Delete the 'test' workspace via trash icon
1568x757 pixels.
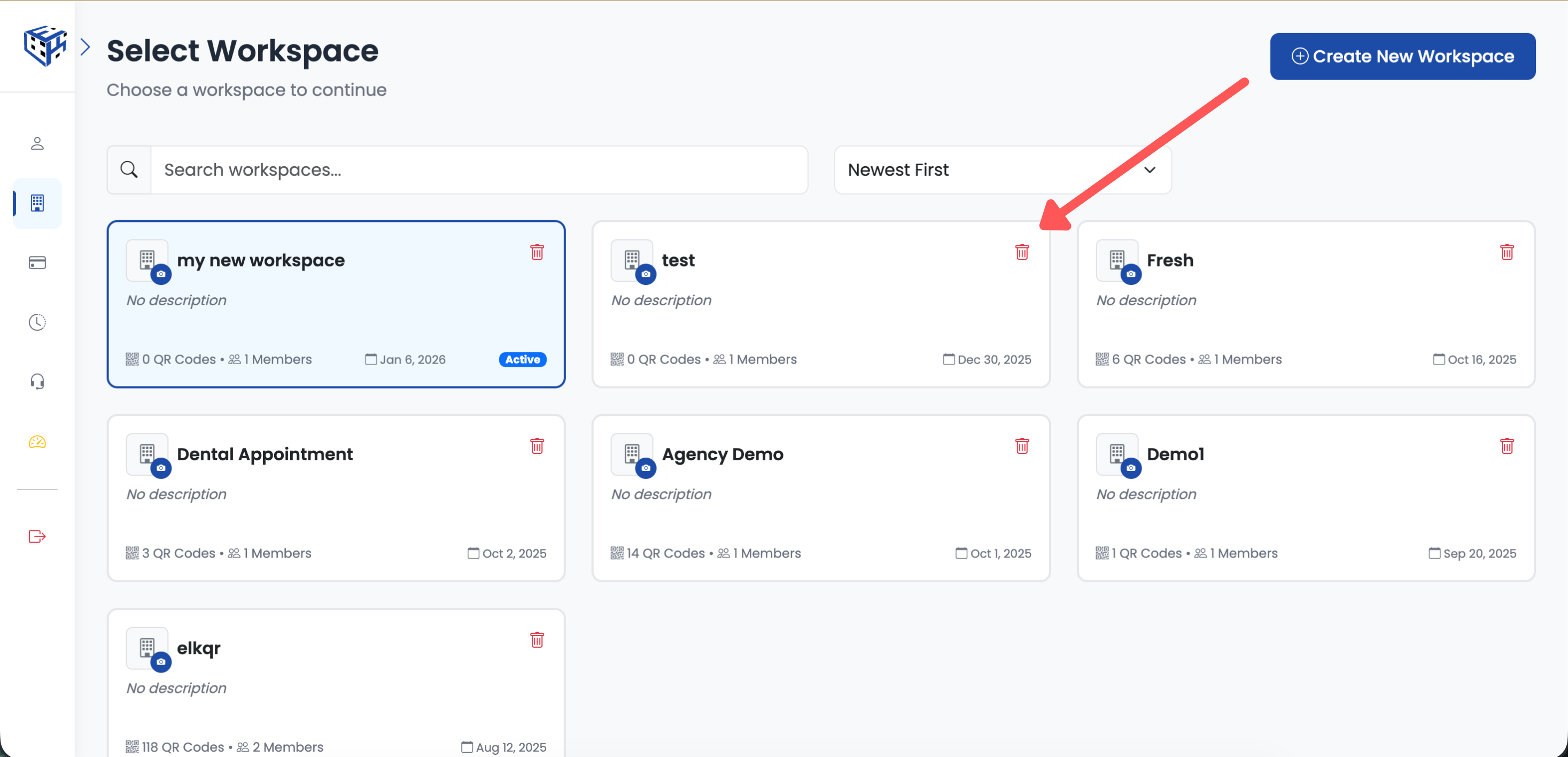1022,252
